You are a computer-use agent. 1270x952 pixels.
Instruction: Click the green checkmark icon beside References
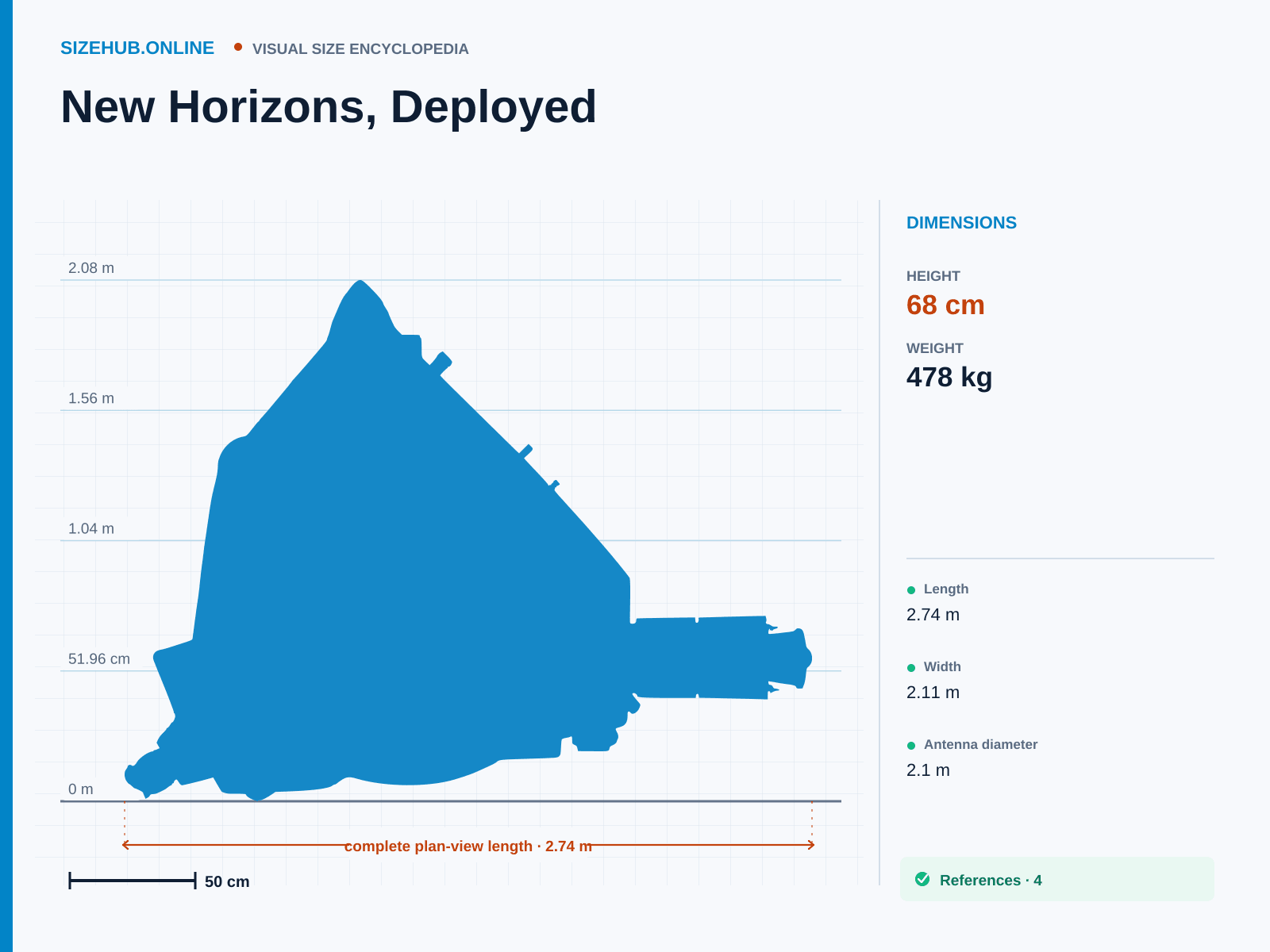(922, 879)
